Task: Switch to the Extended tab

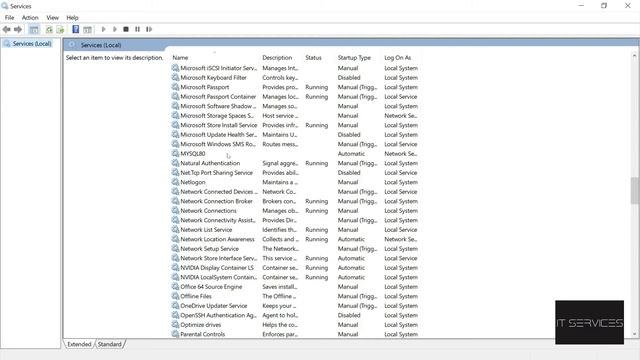Action: coord(79,344)
